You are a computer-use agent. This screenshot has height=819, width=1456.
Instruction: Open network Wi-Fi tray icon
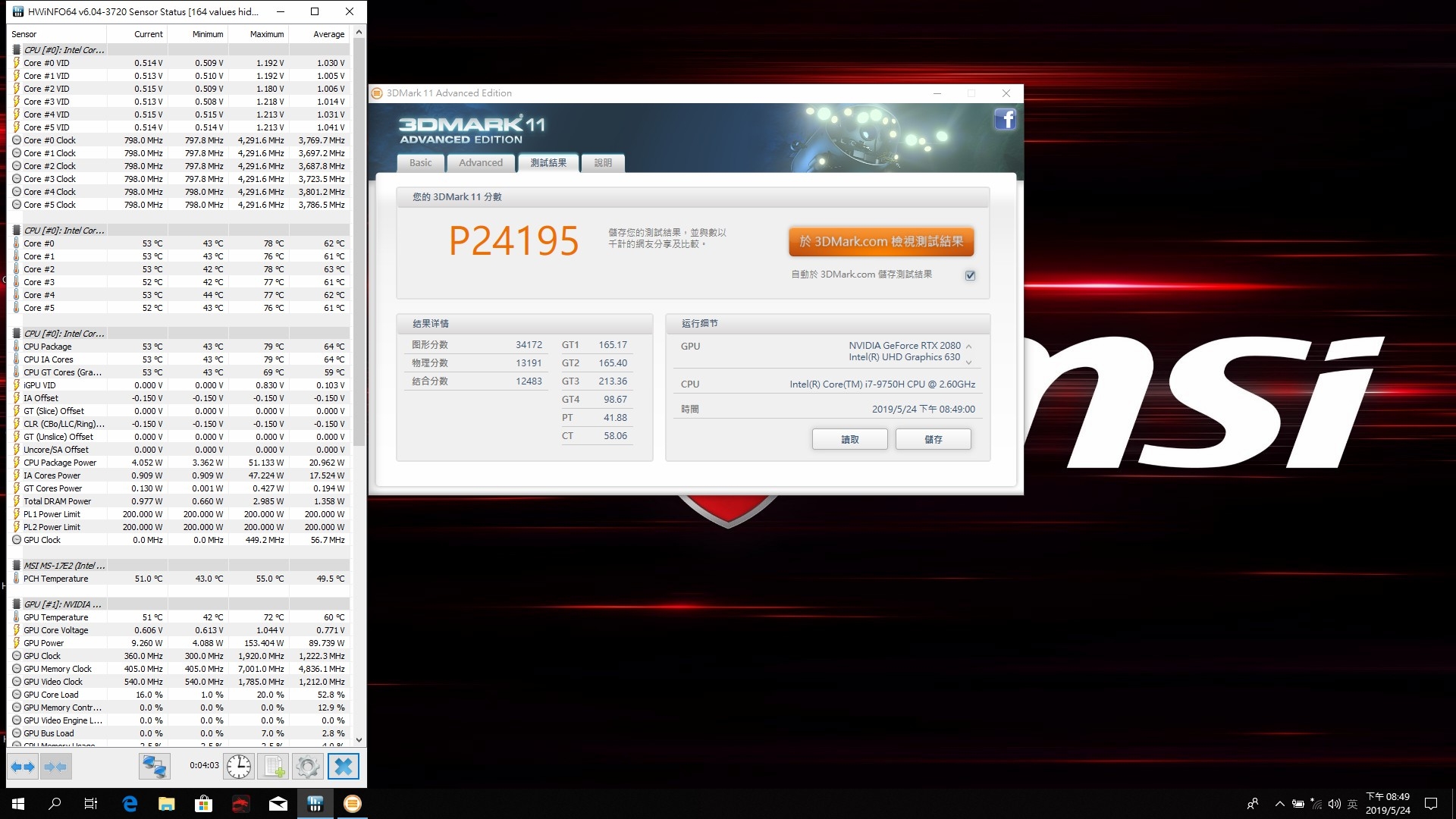point(1316,804)
